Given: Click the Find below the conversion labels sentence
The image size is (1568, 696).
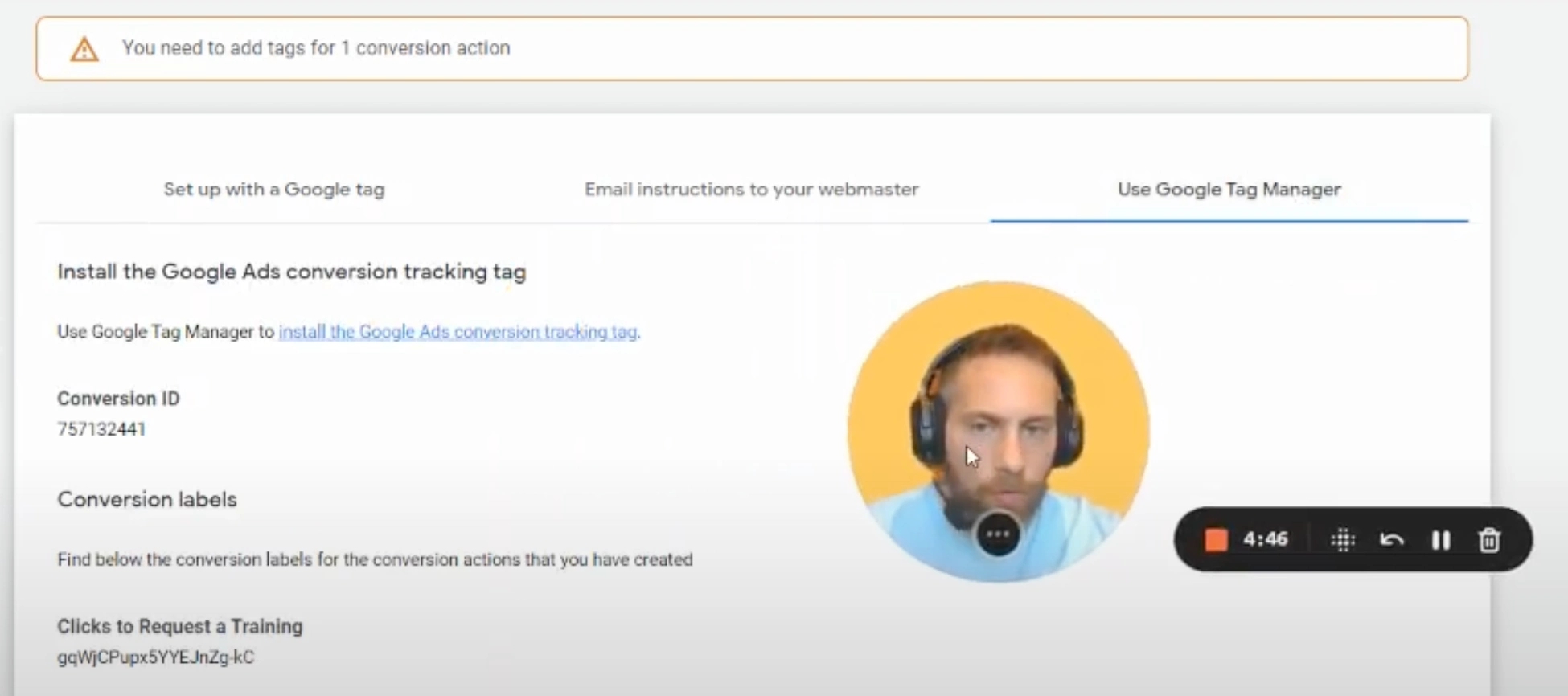Looking at the screenshot, I should pos(375,559).
